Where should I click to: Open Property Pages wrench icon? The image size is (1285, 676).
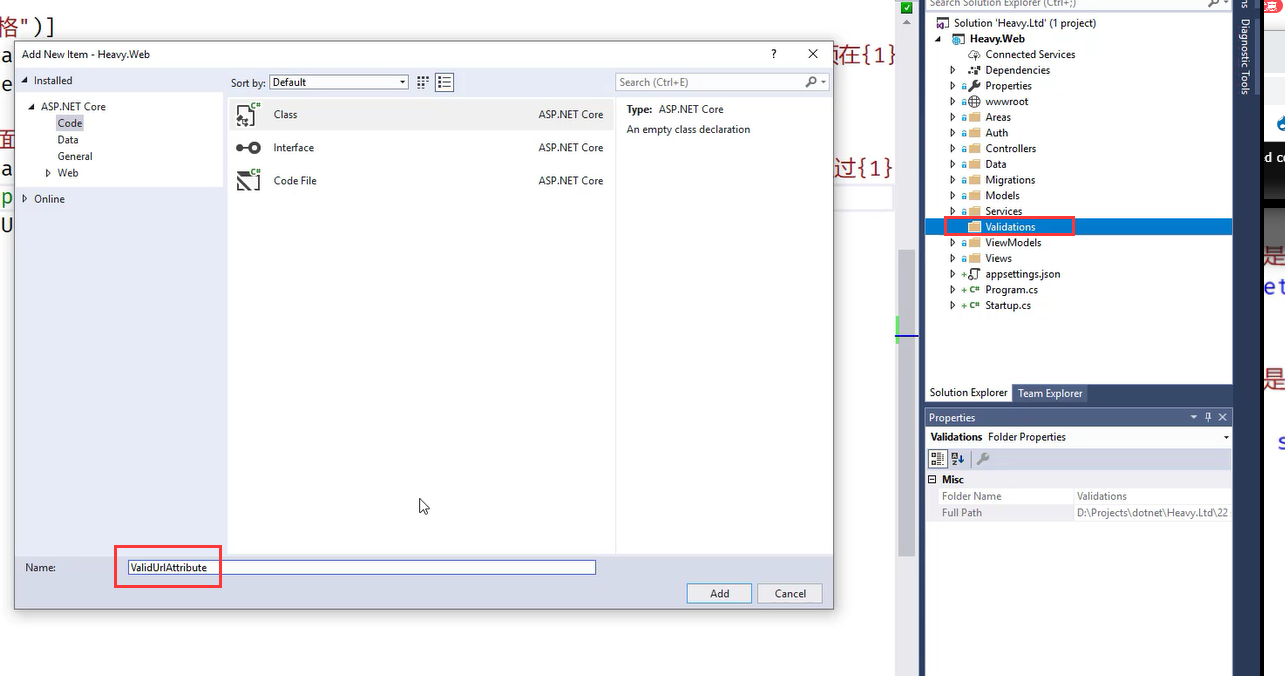pos(983,459)
